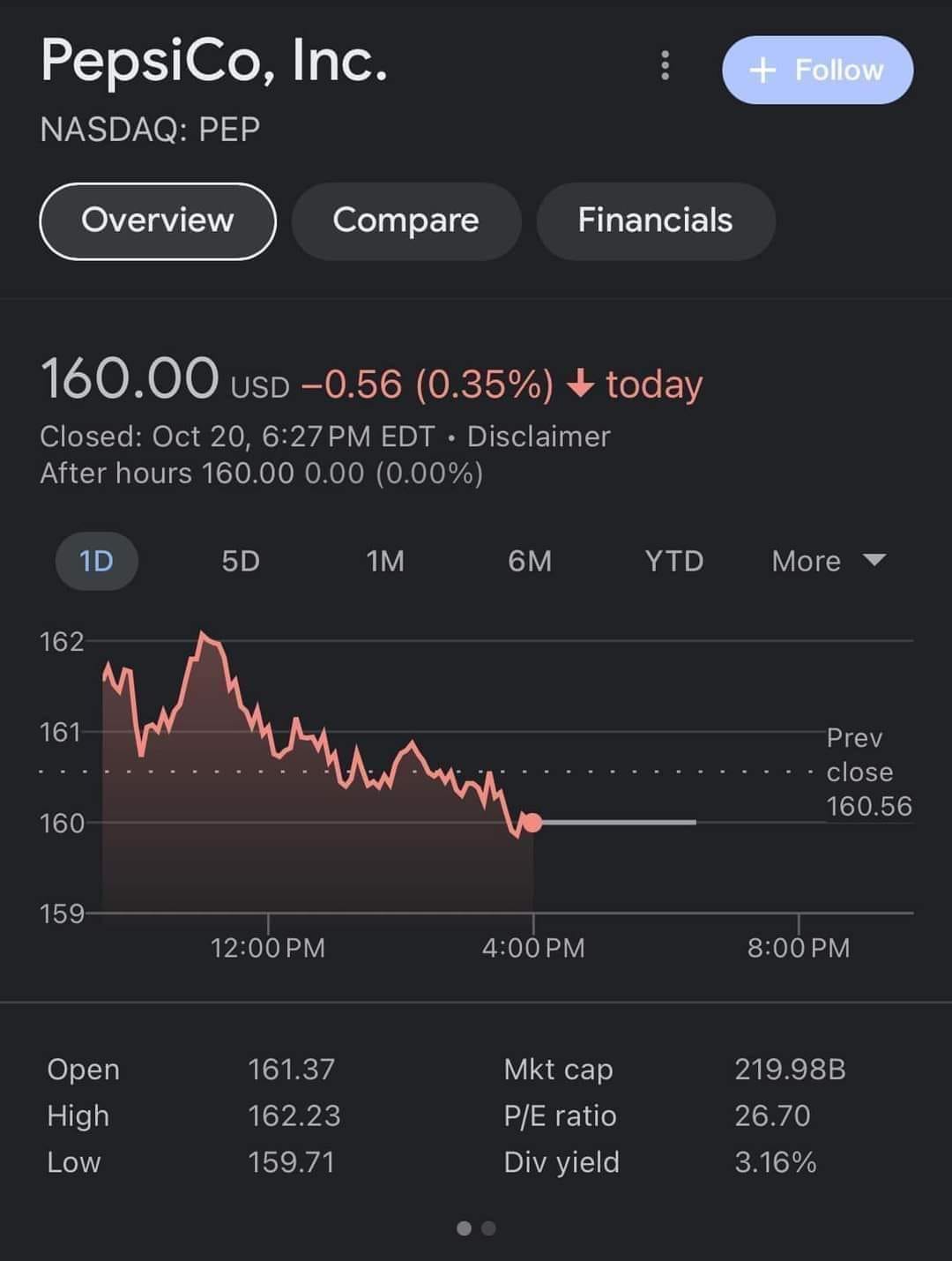Screen dimensions: 952x1261
Task: Click the NASDAQ: PEP ticker label
Action: point(150,130)
